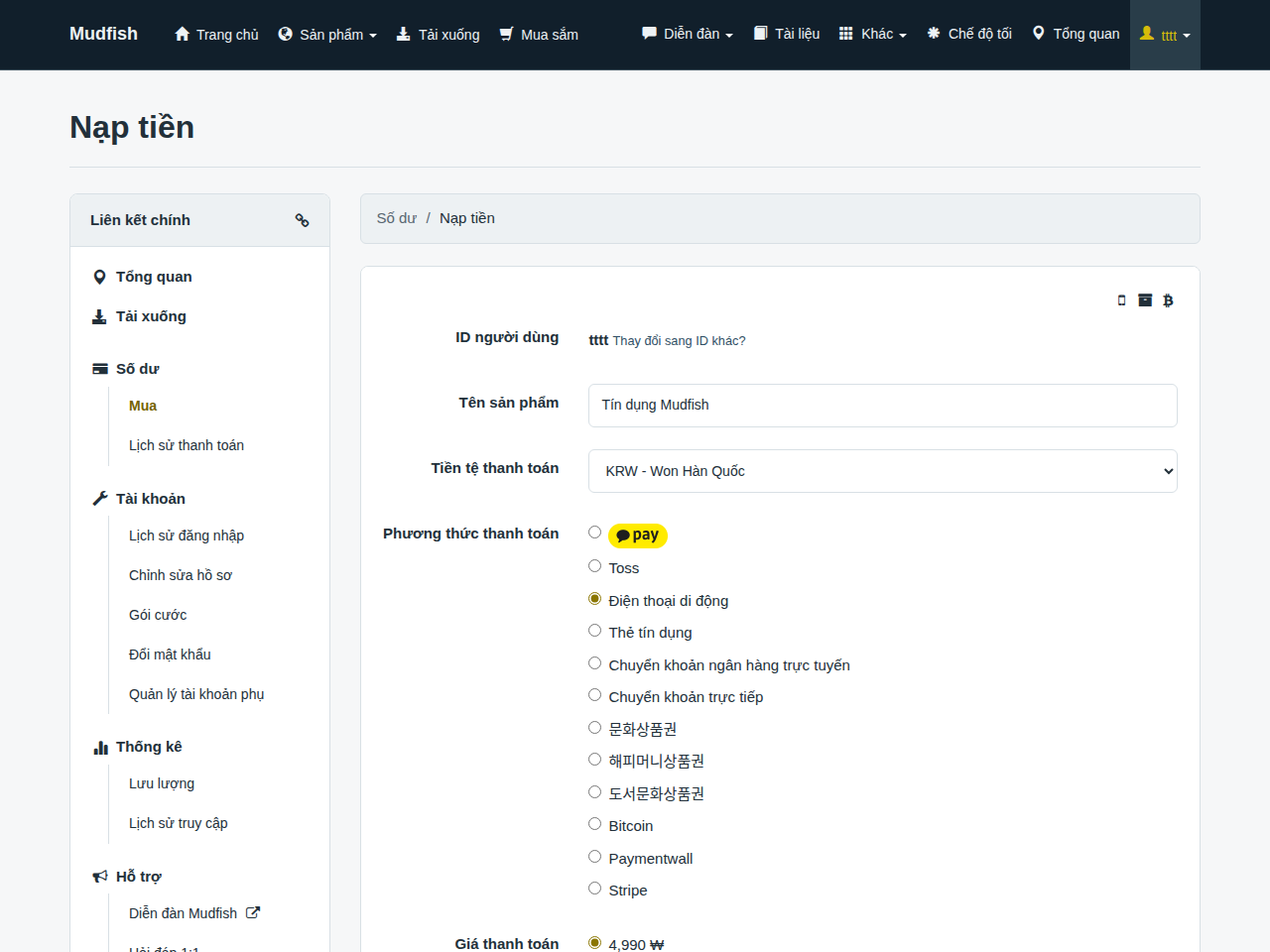
Task: Click the sun icon for Chế độ tối
Action: coord(934,34)
